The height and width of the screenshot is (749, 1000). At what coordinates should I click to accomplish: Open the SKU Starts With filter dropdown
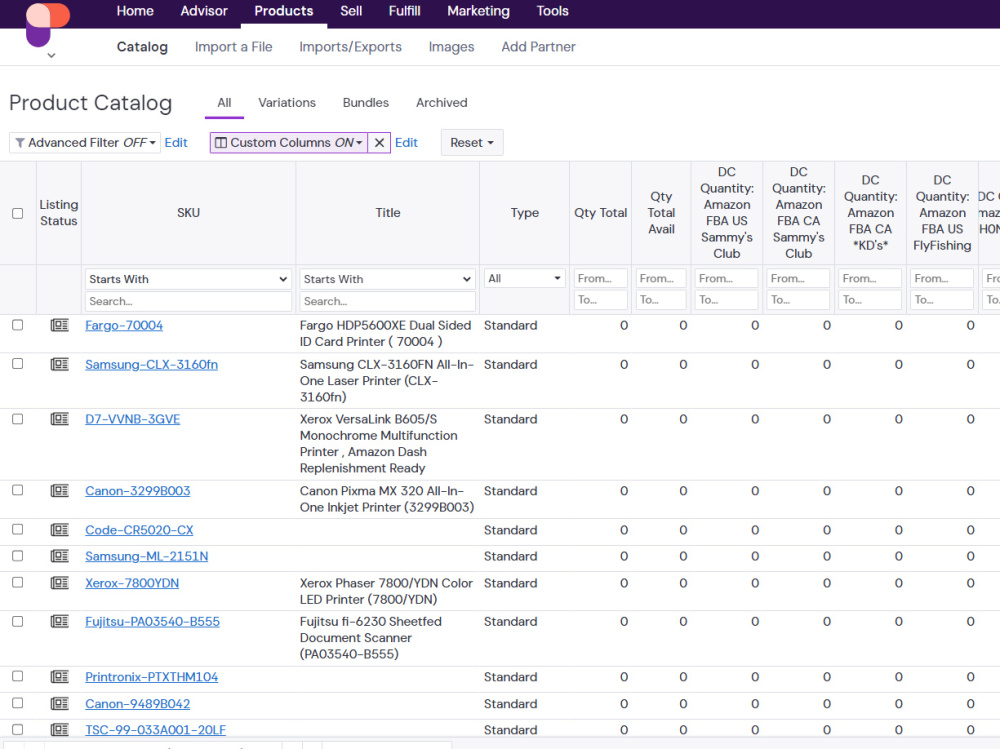click(x=188, y=279)
